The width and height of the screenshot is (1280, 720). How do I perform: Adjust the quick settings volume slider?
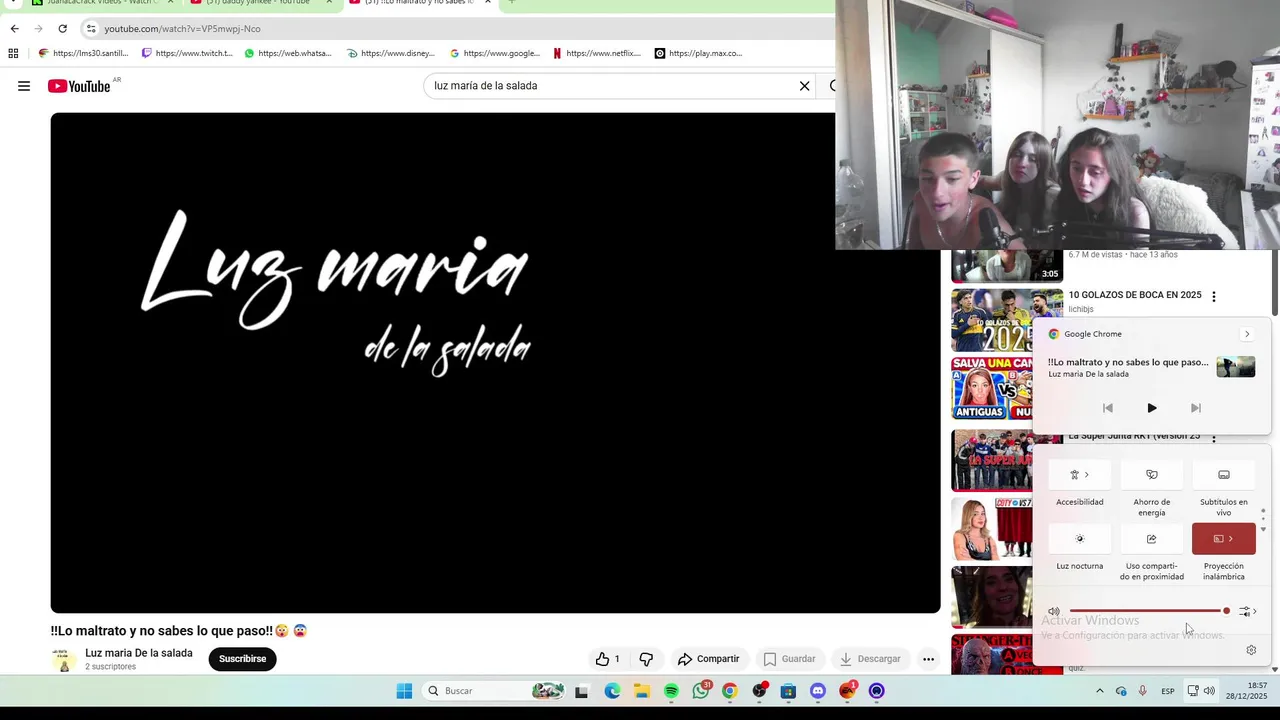click(1148, 611)
